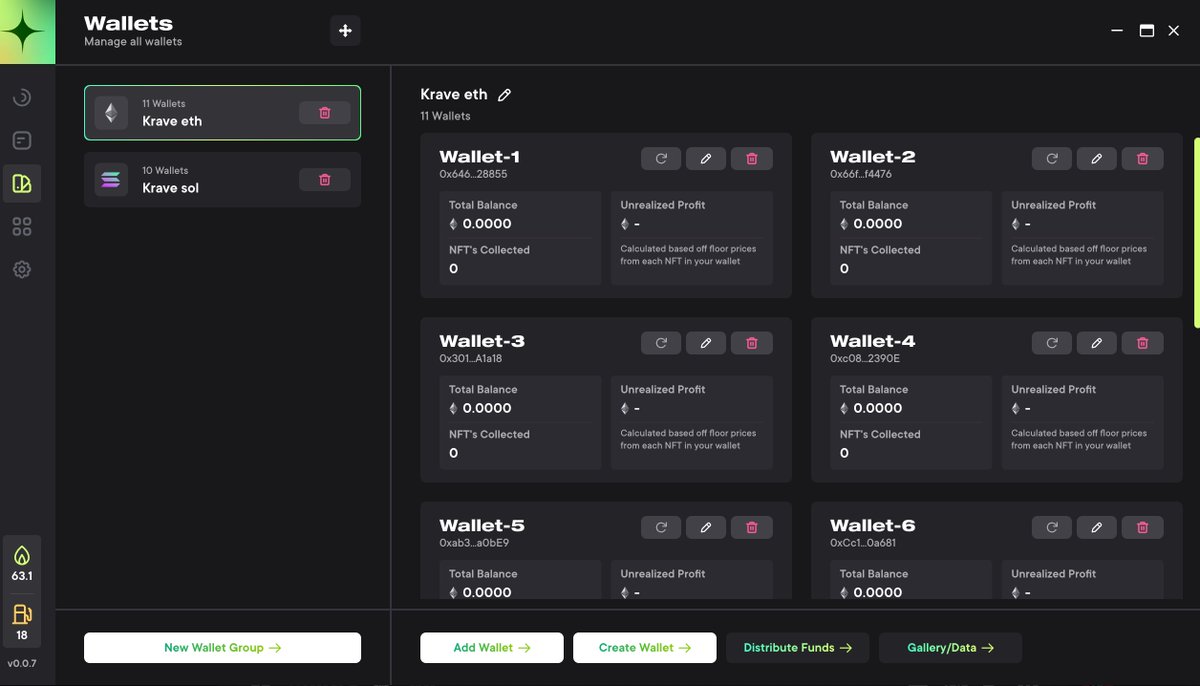Click the version label v0.0.7
Screen dimensions: 1200x686
point(22,664)
